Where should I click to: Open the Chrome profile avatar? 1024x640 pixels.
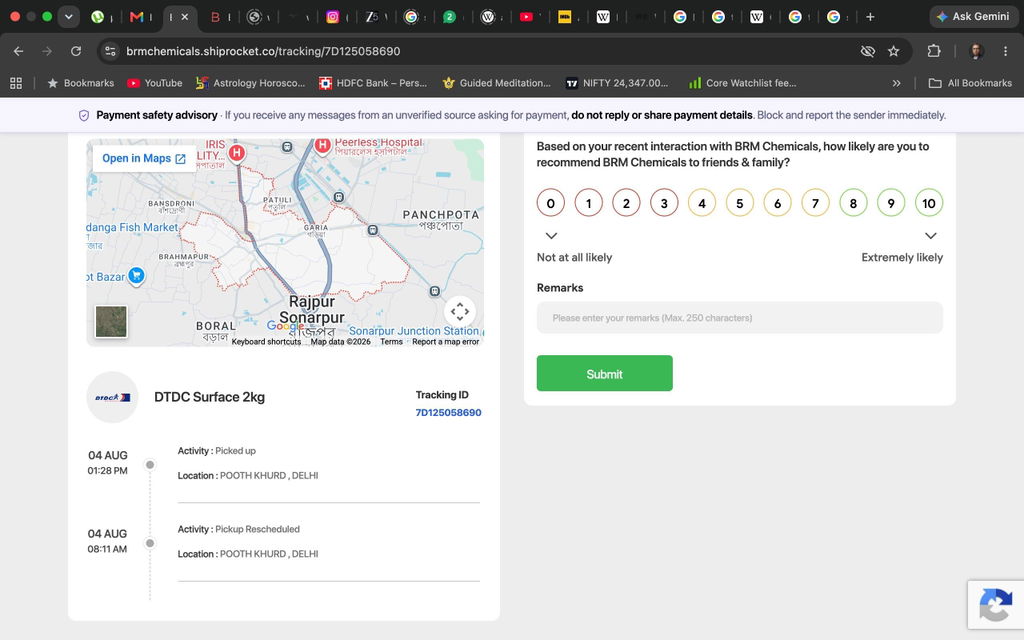point(976,51)
